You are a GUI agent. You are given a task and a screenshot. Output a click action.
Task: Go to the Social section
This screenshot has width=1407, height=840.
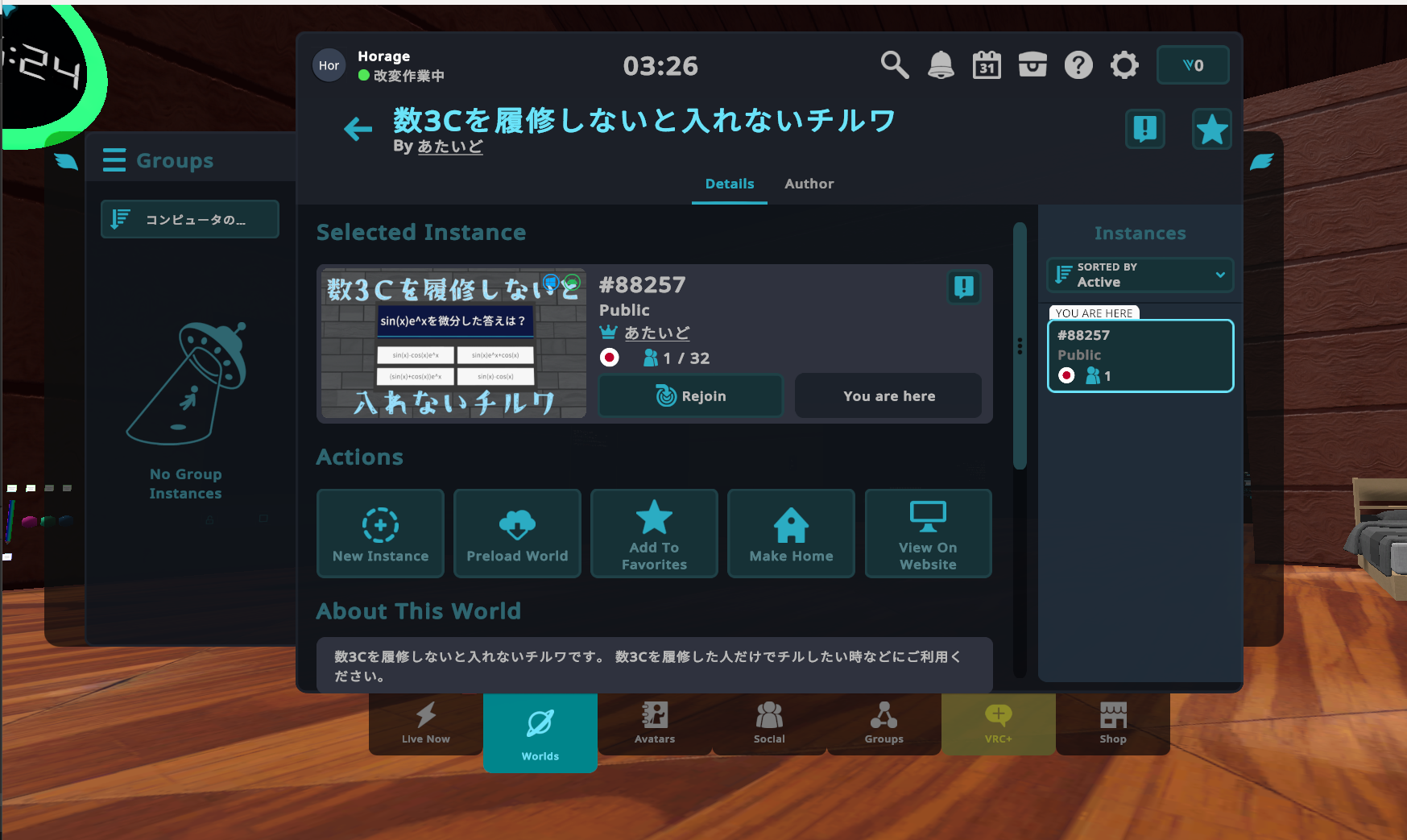pos(769,723)
